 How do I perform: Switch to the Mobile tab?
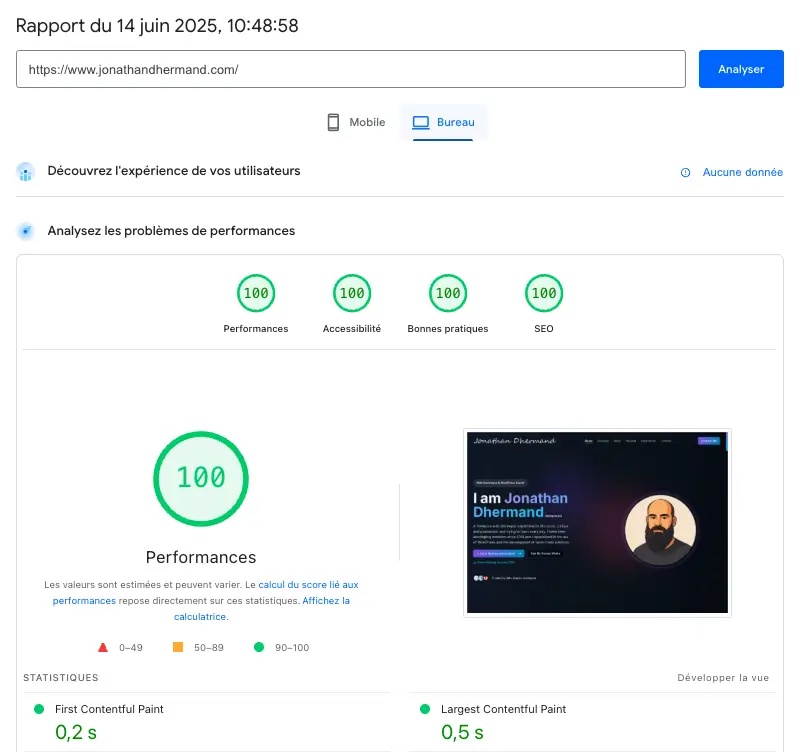(x=356, y=122)
